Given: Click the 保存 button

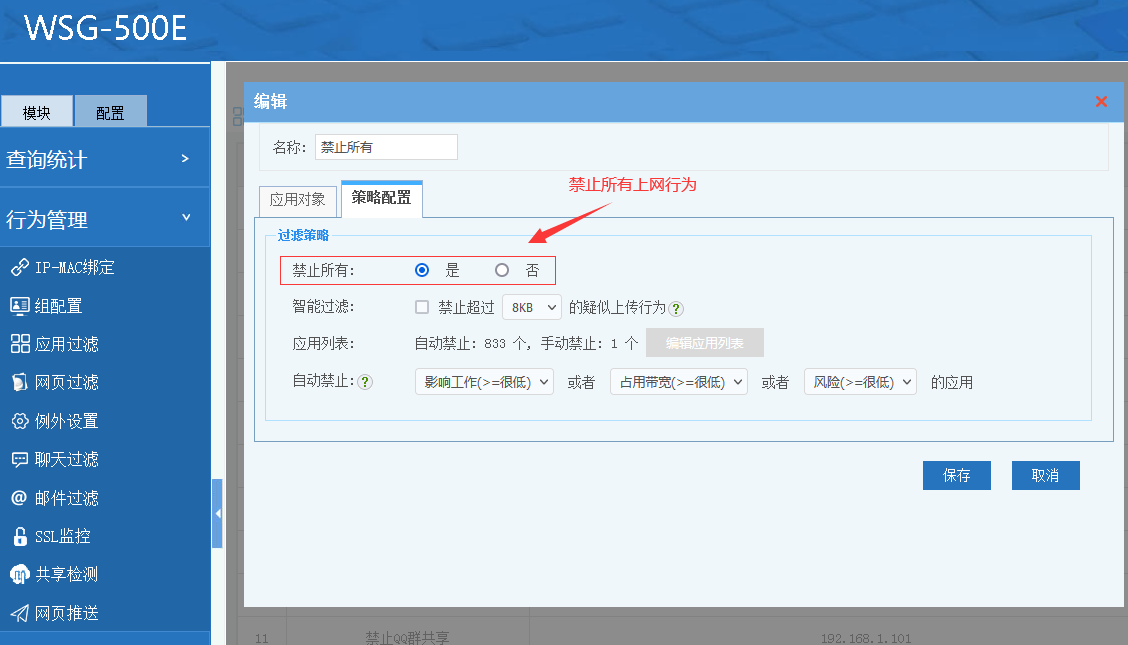Looking at the screenshot, I should [x=956, y=475].
